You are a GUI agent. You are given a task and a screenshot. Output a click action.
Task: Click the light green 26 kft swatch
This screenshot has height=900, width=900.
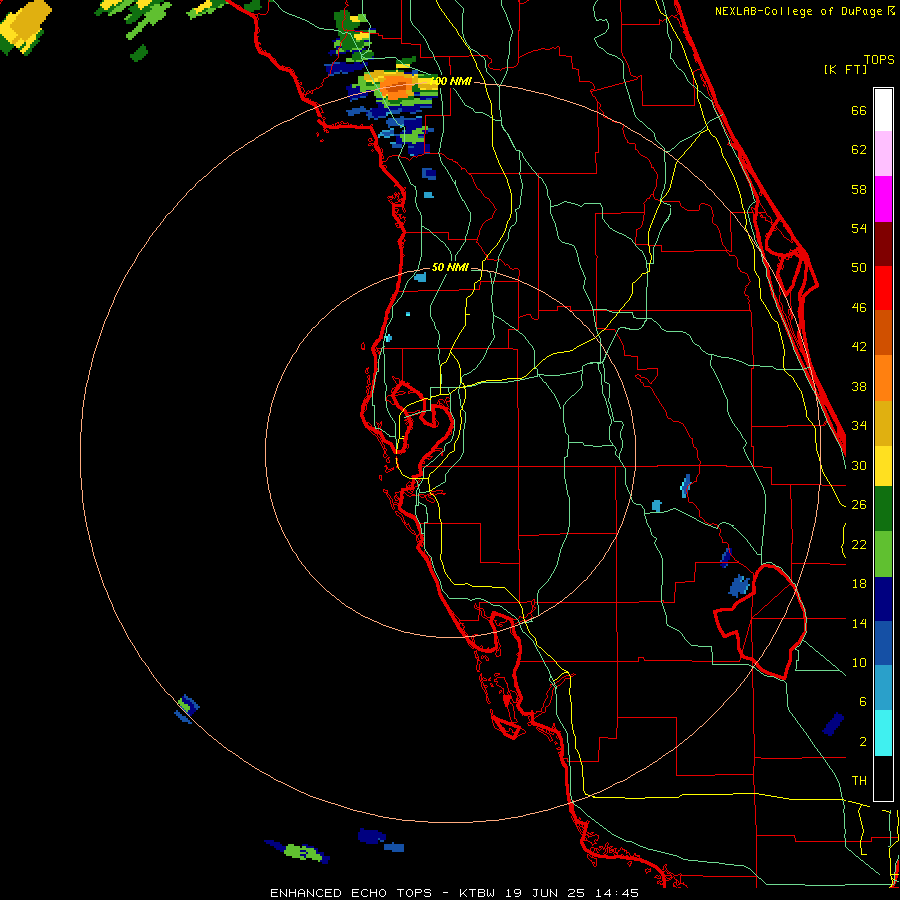click(883, 554)
